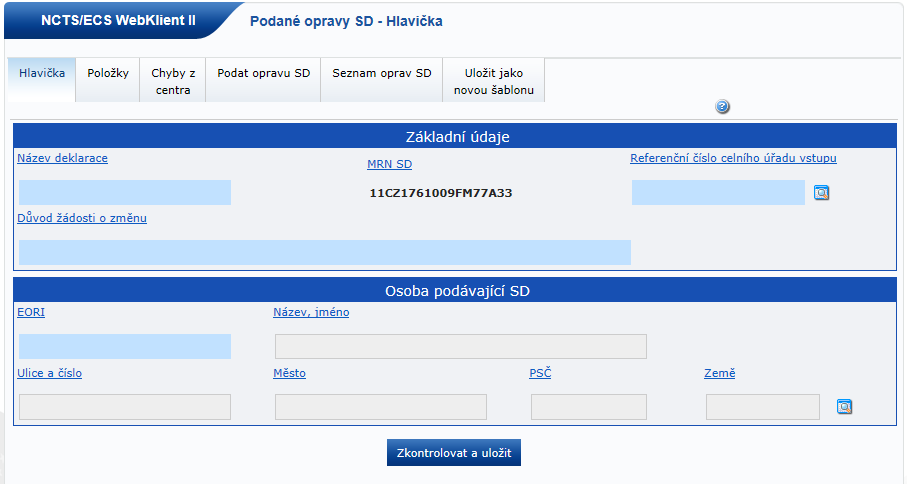Click the EORI label link
The image size is (907, 484).
pos(31,312)
